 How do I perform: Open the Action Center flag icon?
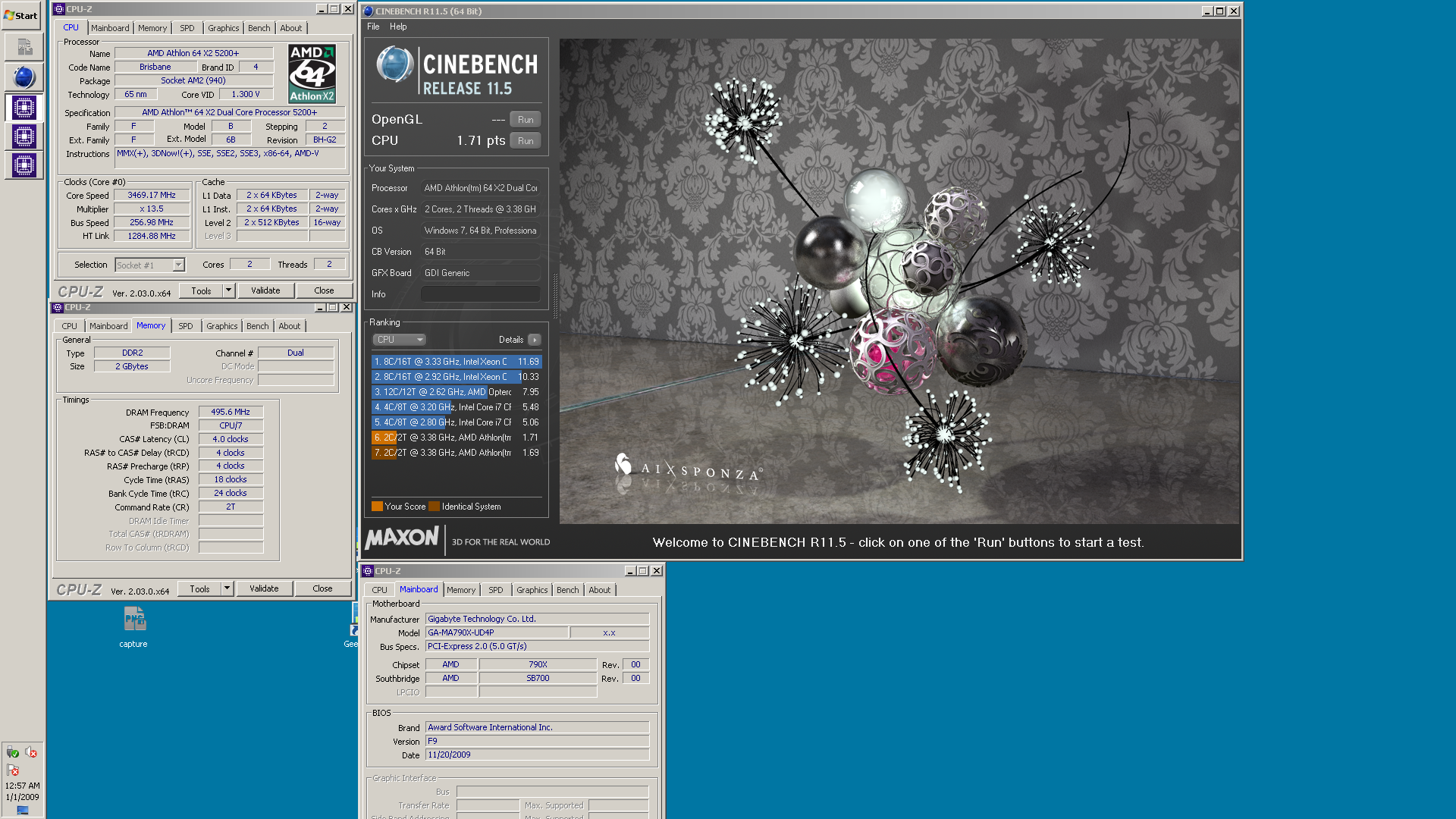pos(13,770)
